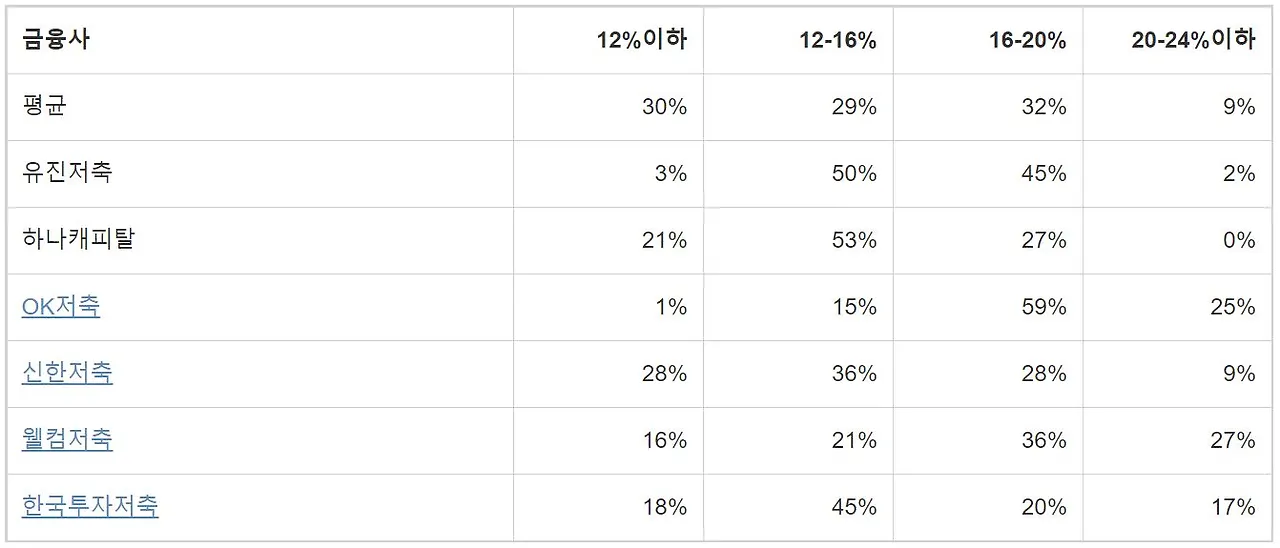Select the 평균 row label
The image size is (1280, 548).
(44, 107)
